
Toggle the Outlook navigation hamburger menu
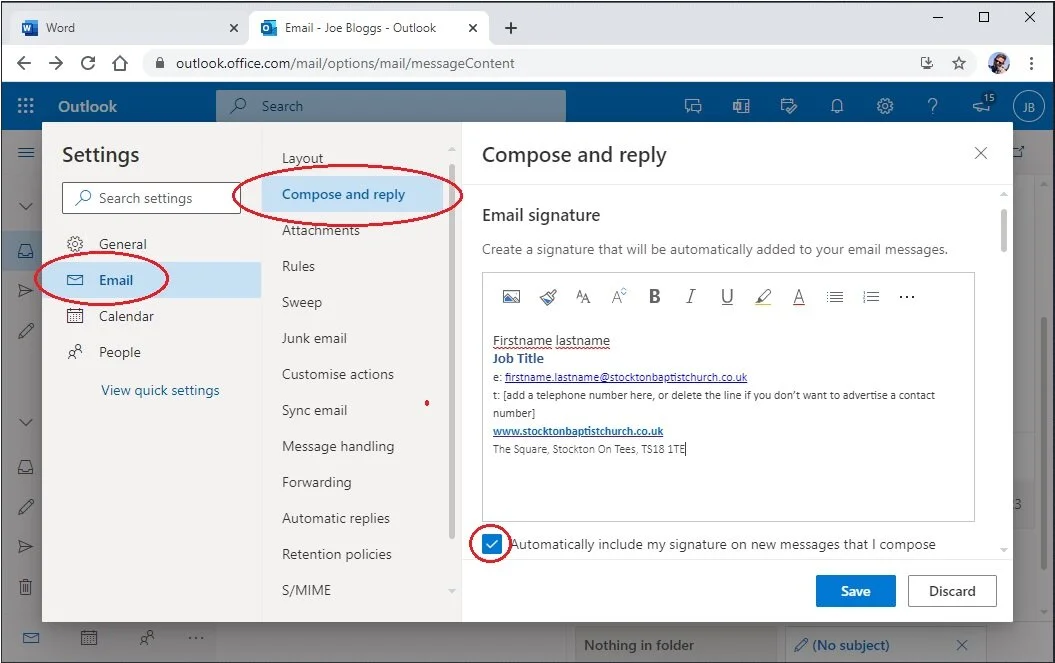pyautogui.click(x=26, y=153)
